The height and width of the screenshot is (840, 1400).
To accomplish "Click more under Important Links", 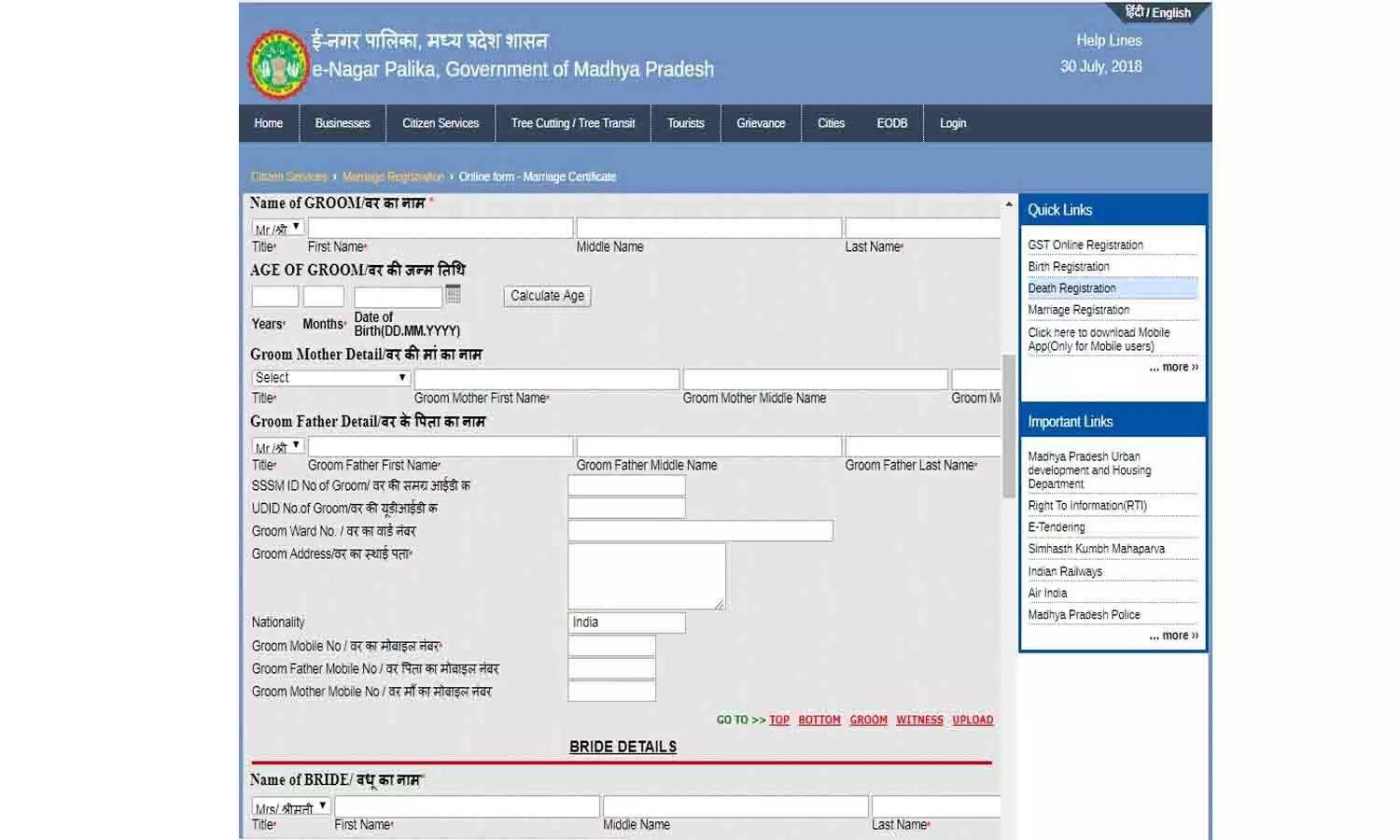I will tap(1173, 635).
